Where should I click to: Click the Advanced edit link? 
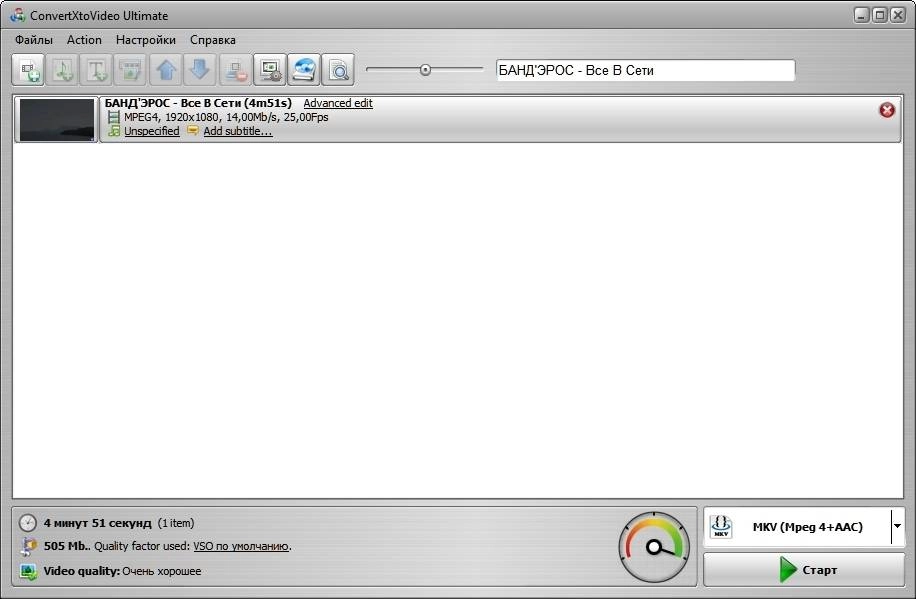338,103
